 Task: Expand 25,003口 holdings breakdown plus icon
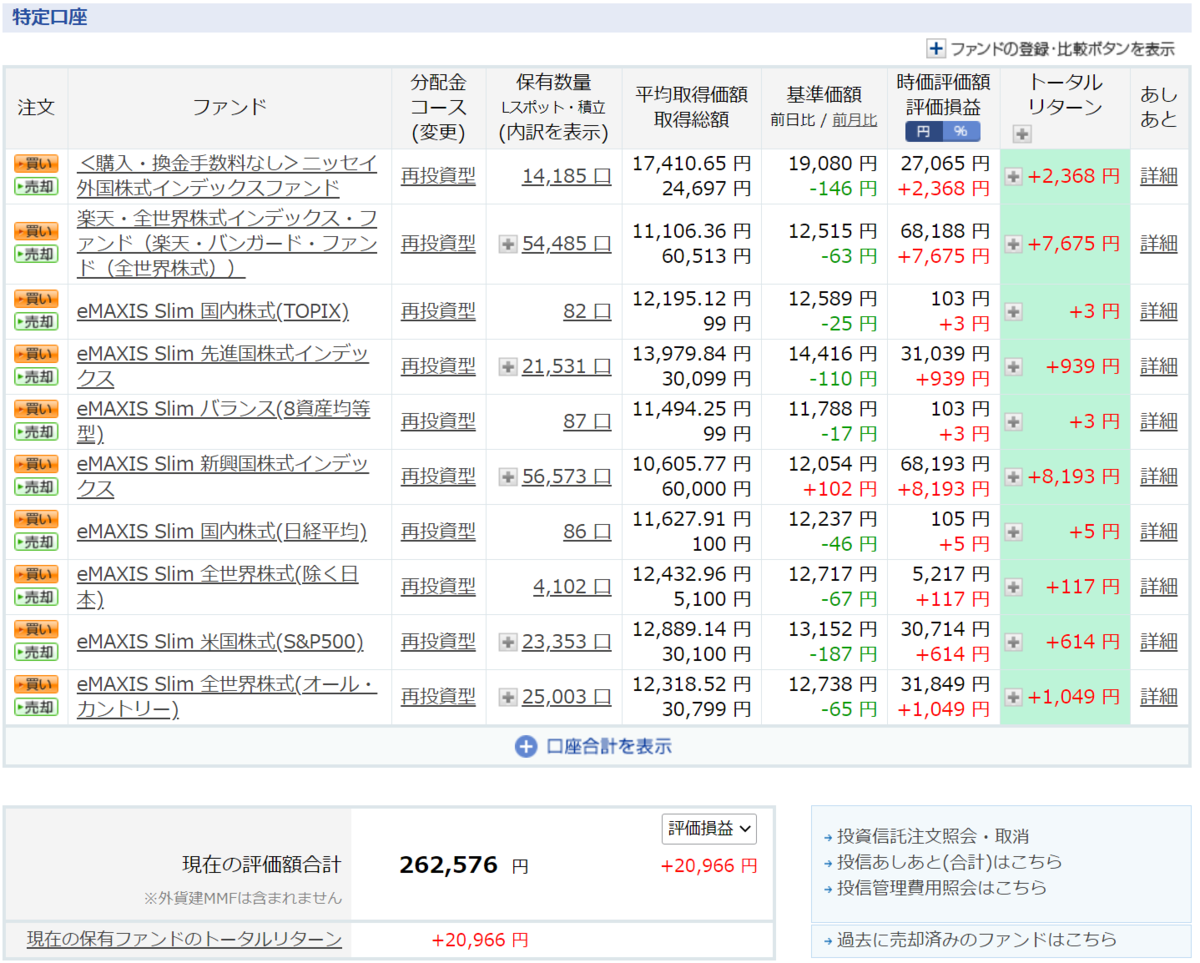(508, 697)
